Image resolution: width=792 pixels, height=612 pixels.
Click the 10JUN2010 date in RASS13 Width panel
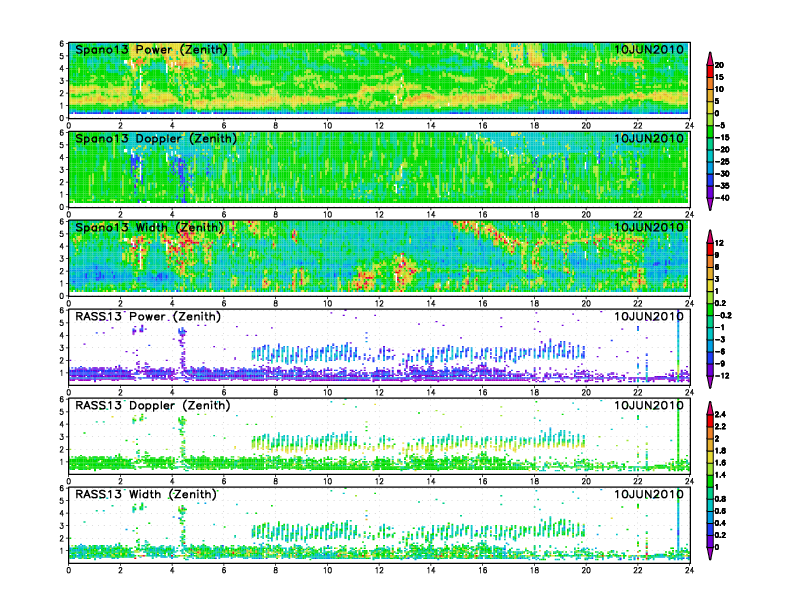tap(649, 494)
